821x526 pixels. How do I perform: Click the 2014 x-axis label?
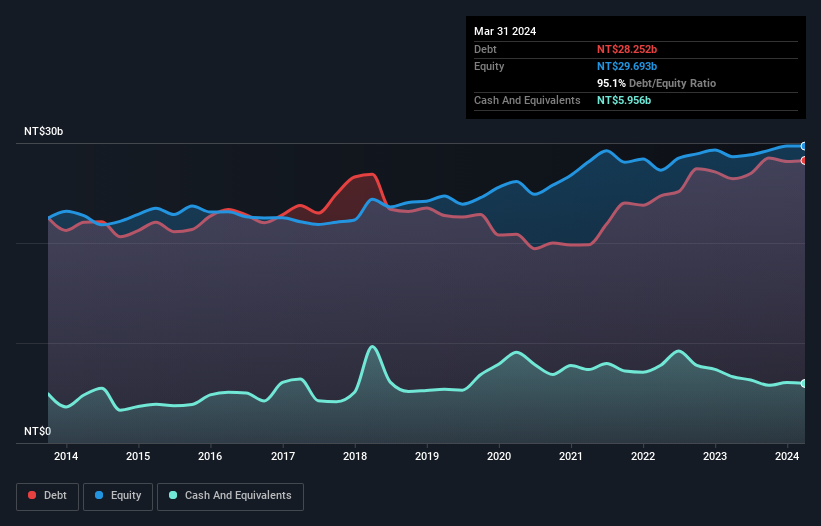pos(66,456)
